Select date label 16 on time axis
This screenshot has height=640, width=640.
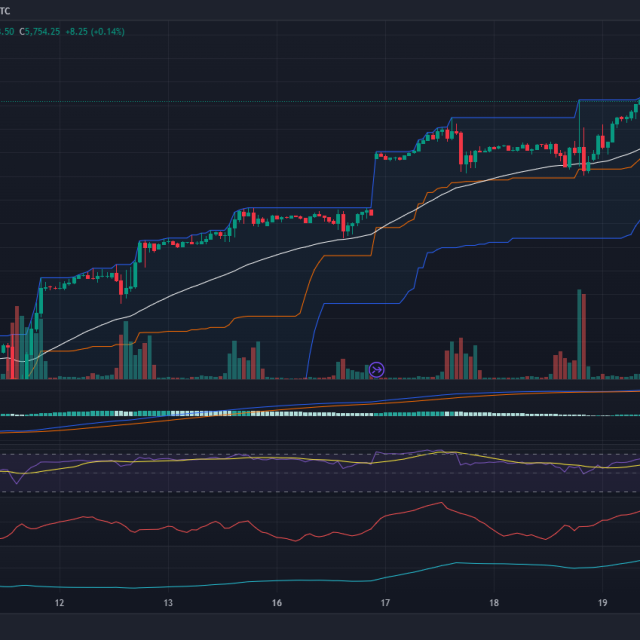(x=277, y=602)
